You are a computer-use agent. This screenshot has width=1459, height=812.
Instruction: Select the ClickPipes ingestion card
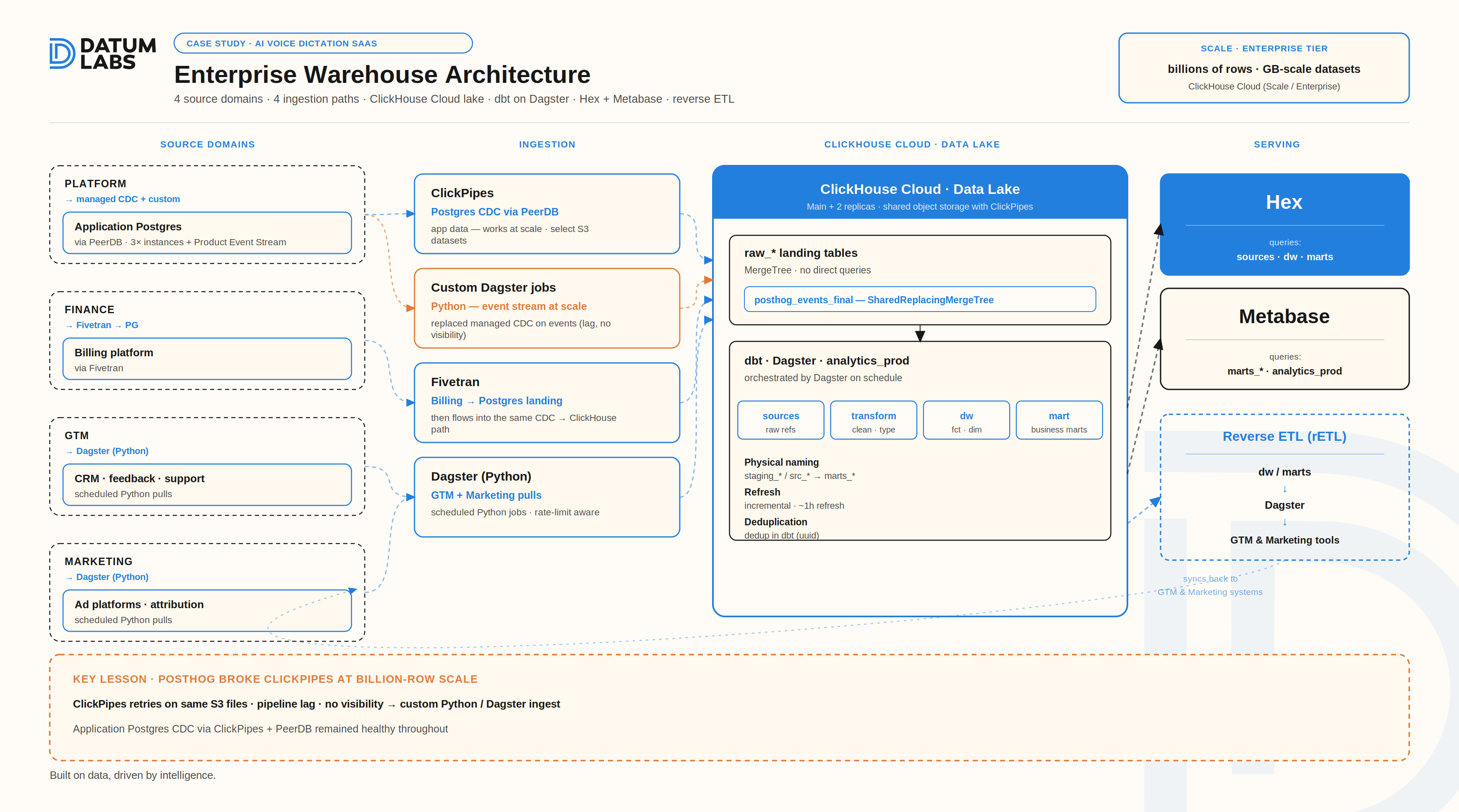tap(547, 214)
